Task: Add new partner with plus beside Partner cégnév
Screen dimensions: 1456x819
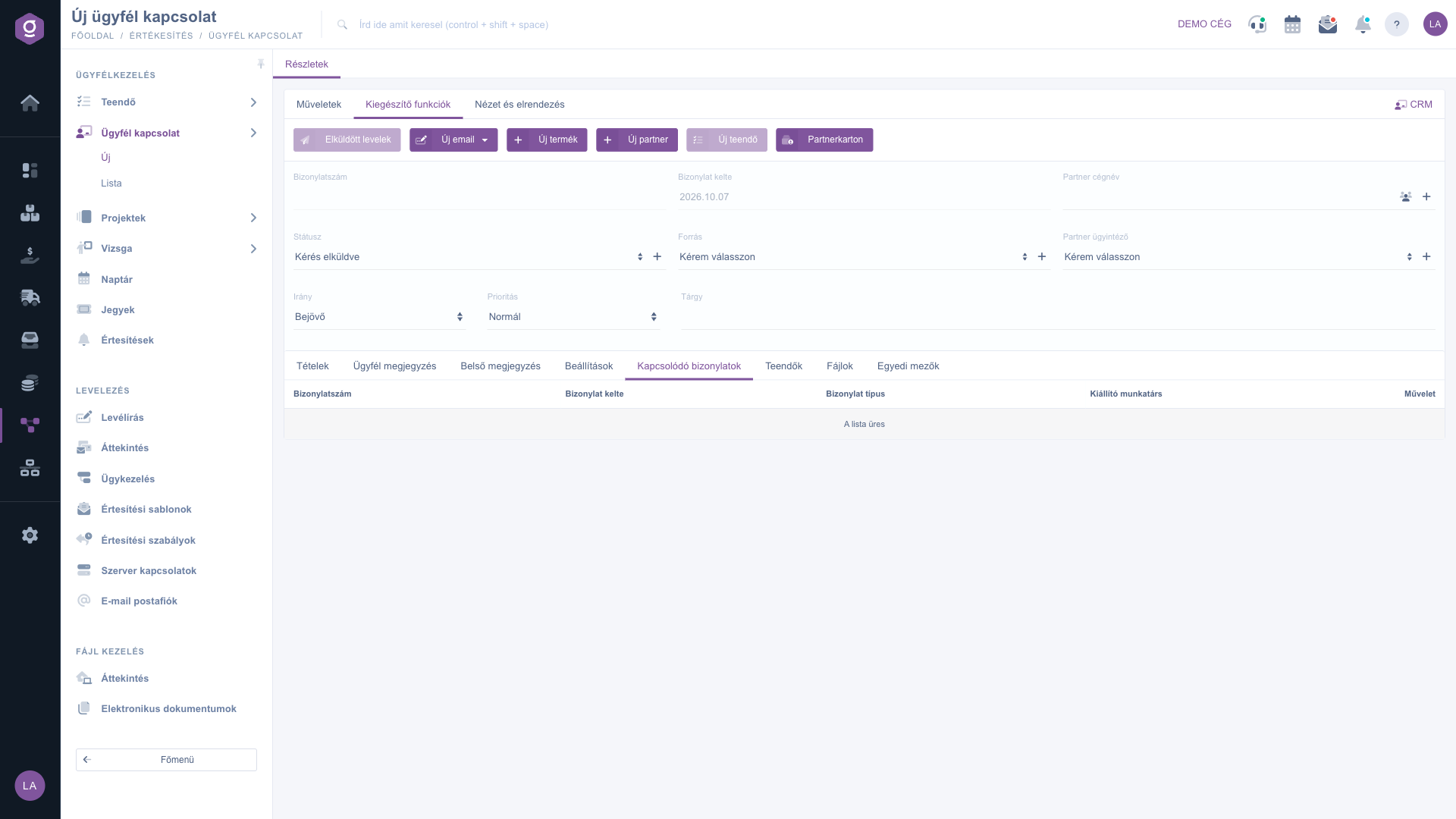Action: click(x=1426, y=196)
